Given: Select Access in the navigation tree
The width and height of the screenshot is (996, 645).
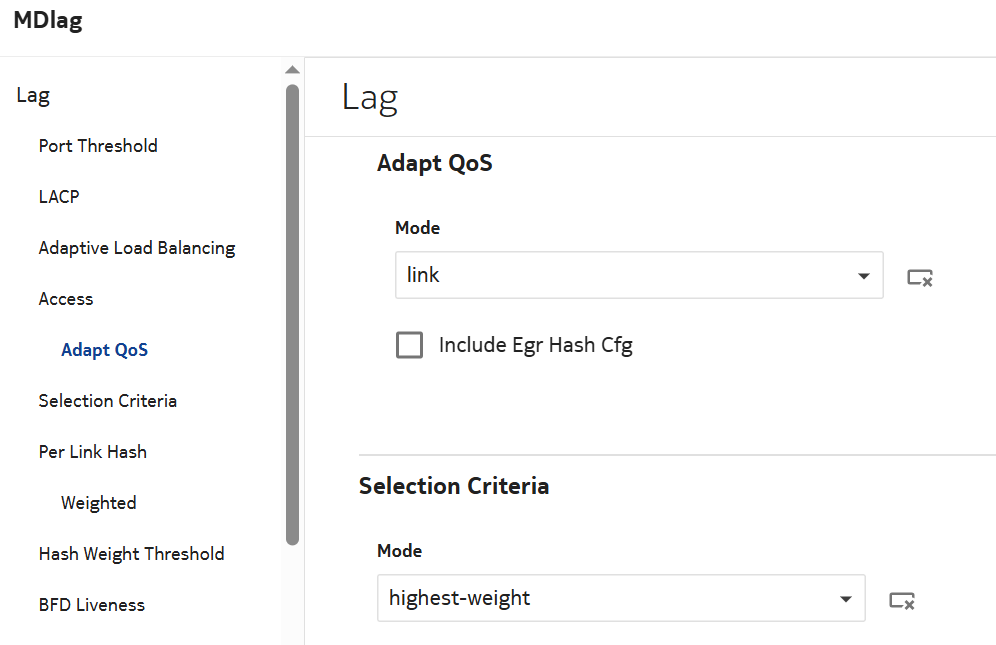Looking at the screenshot, I should click(x=66, y=299).
